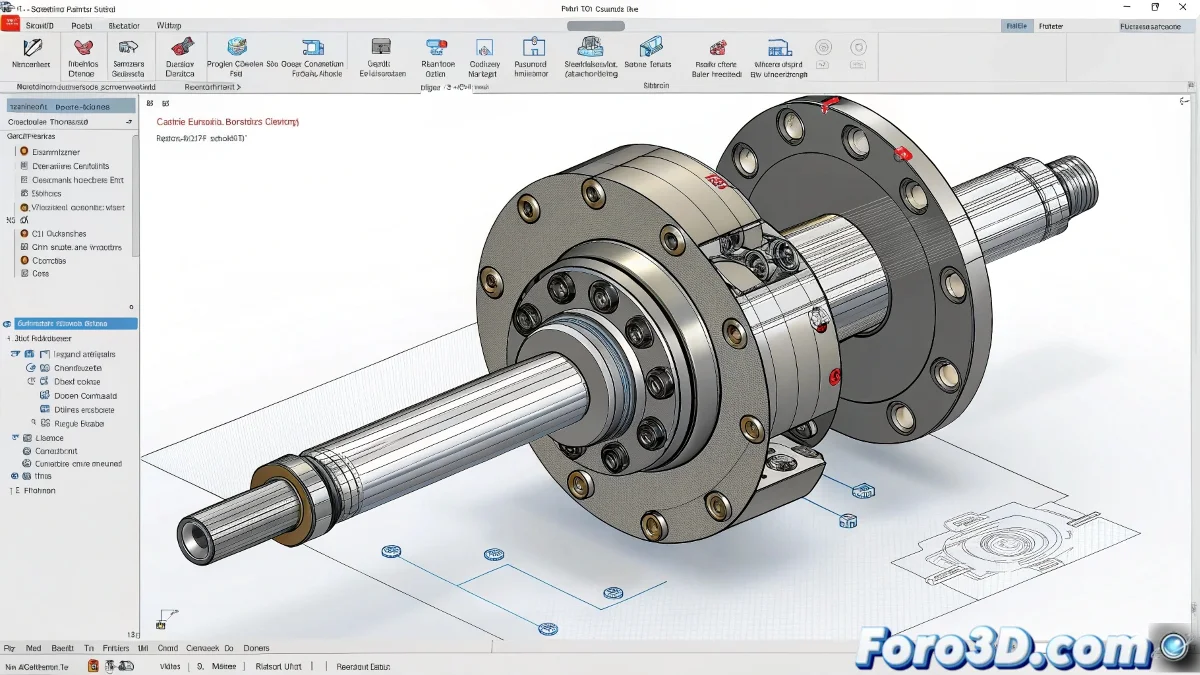Image resolution: width=1200 pixels, height=675 pixels.
Task: Select the Ccorrotlas tree item
Action: click(x=49, y=260)
